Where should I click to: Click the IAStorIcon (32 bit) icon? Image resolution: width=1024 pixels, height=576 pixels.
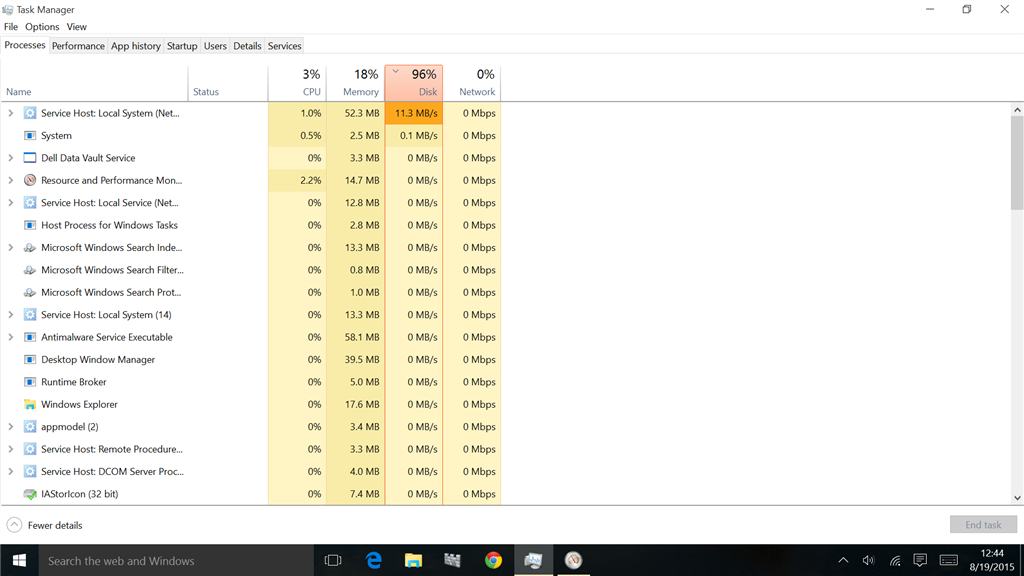tap(30, 494)
